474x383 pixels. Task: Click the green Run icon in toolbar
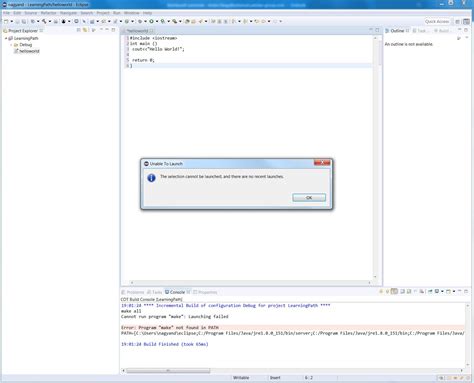[x=151, y=21]
